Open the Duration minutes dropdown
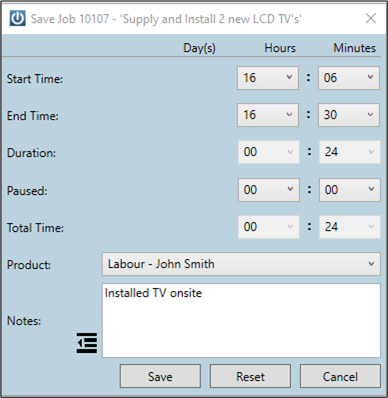The image size is (388, 398). [x=350, y=152]
